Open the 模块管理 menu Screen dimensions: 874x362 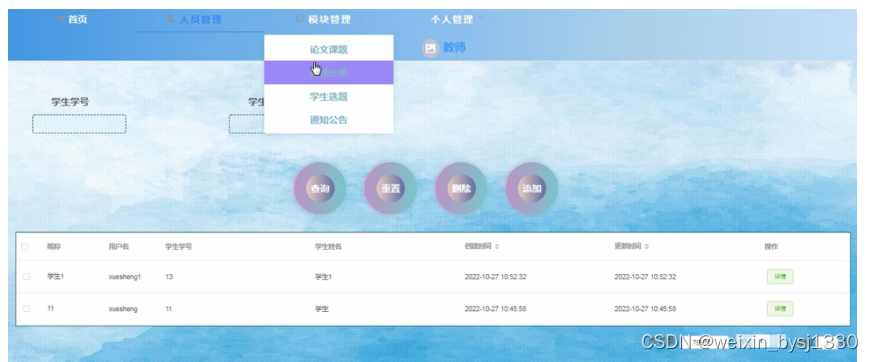(329, 20)
